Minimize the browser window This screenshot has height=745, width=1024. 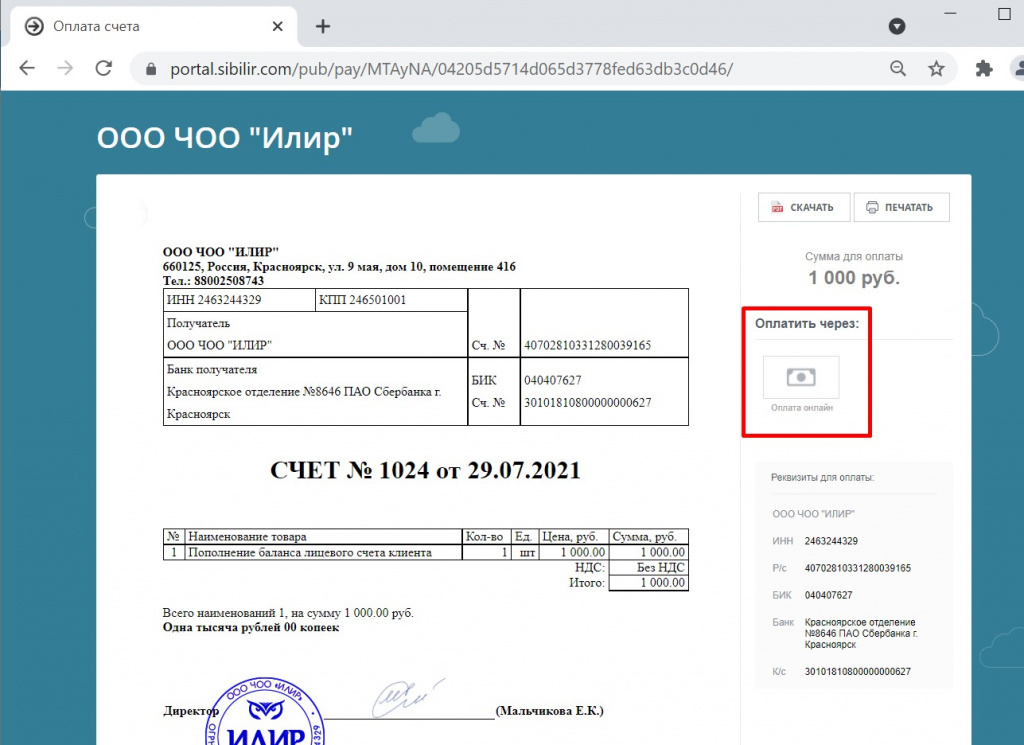click(950, 13)
